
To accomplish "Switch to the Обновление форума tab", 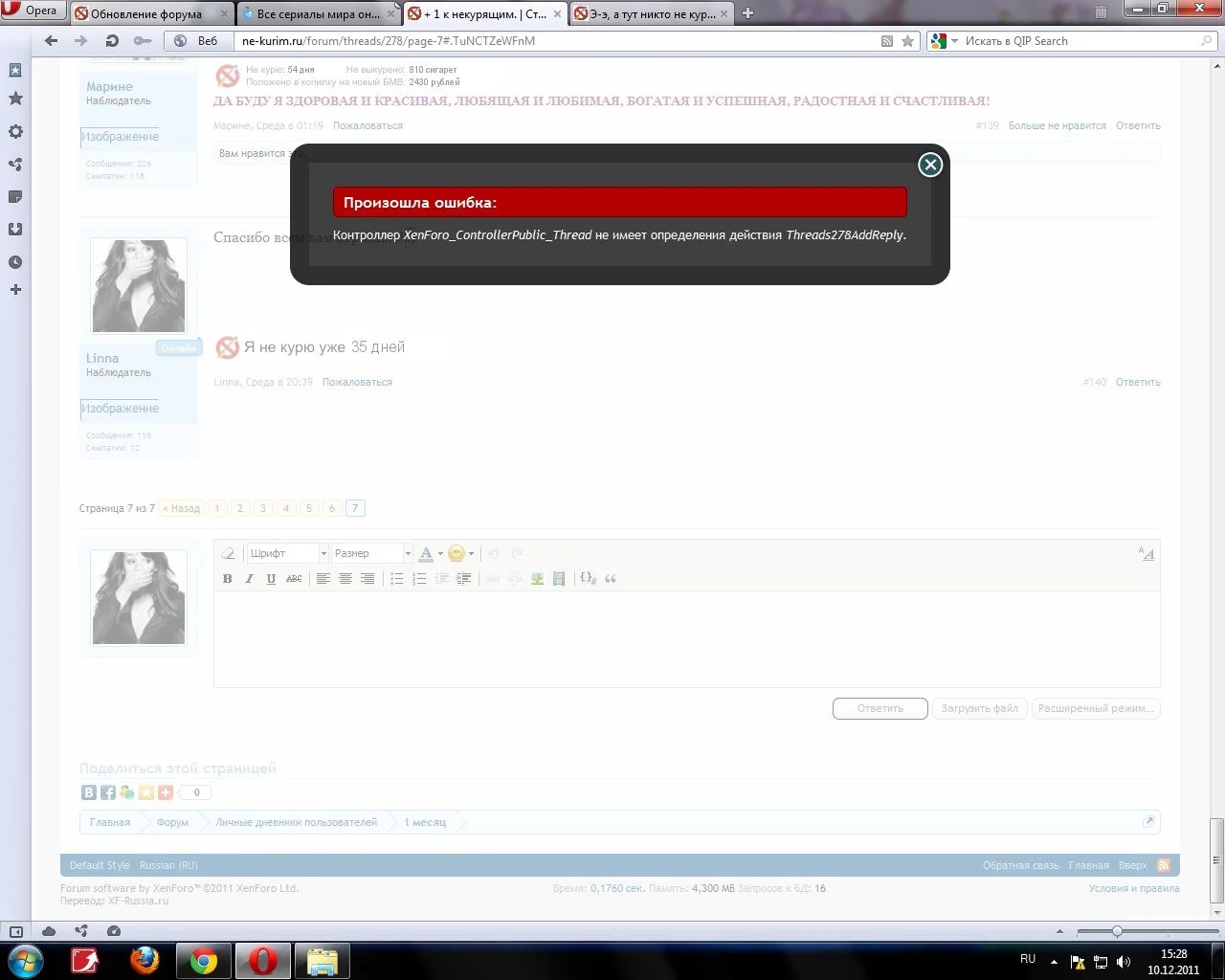I will click(x=152, y=13).
